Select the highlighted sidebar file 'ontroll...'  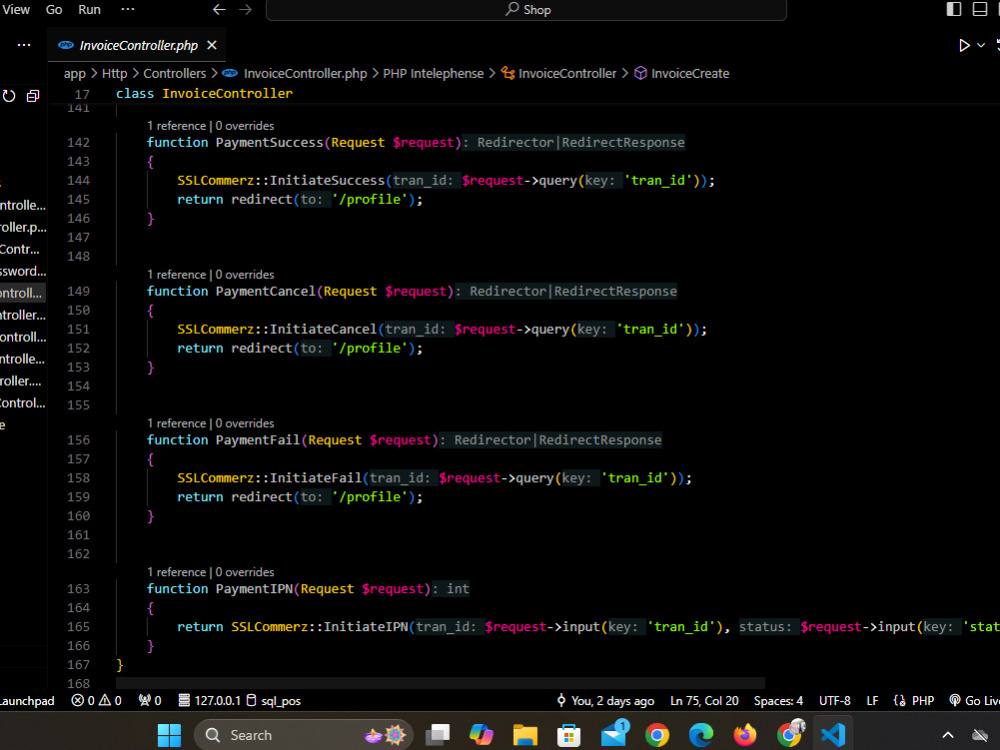pyautogui.click(x=22, y=293)
